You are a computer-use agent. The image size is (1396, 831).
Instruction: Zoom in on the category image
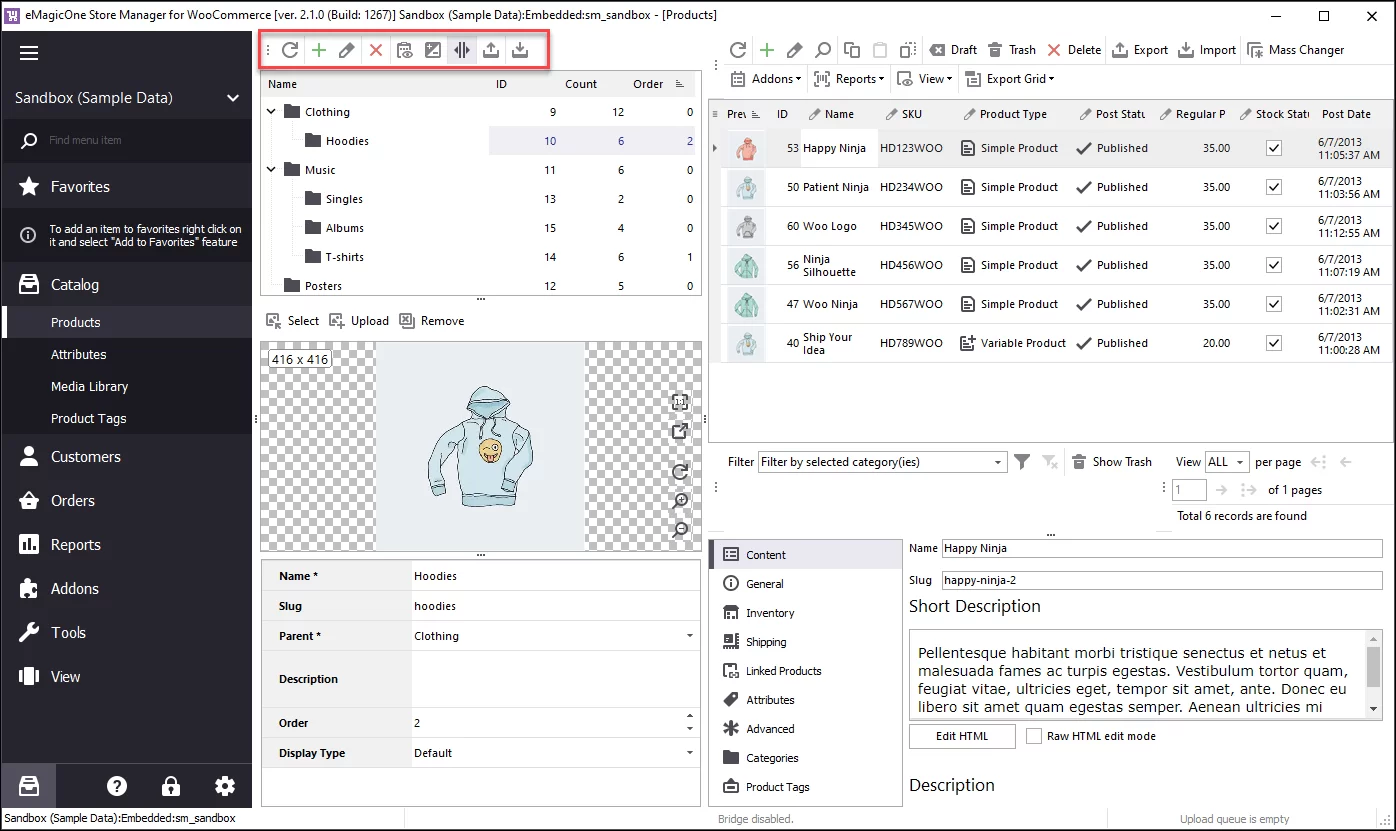pos(680,501)
